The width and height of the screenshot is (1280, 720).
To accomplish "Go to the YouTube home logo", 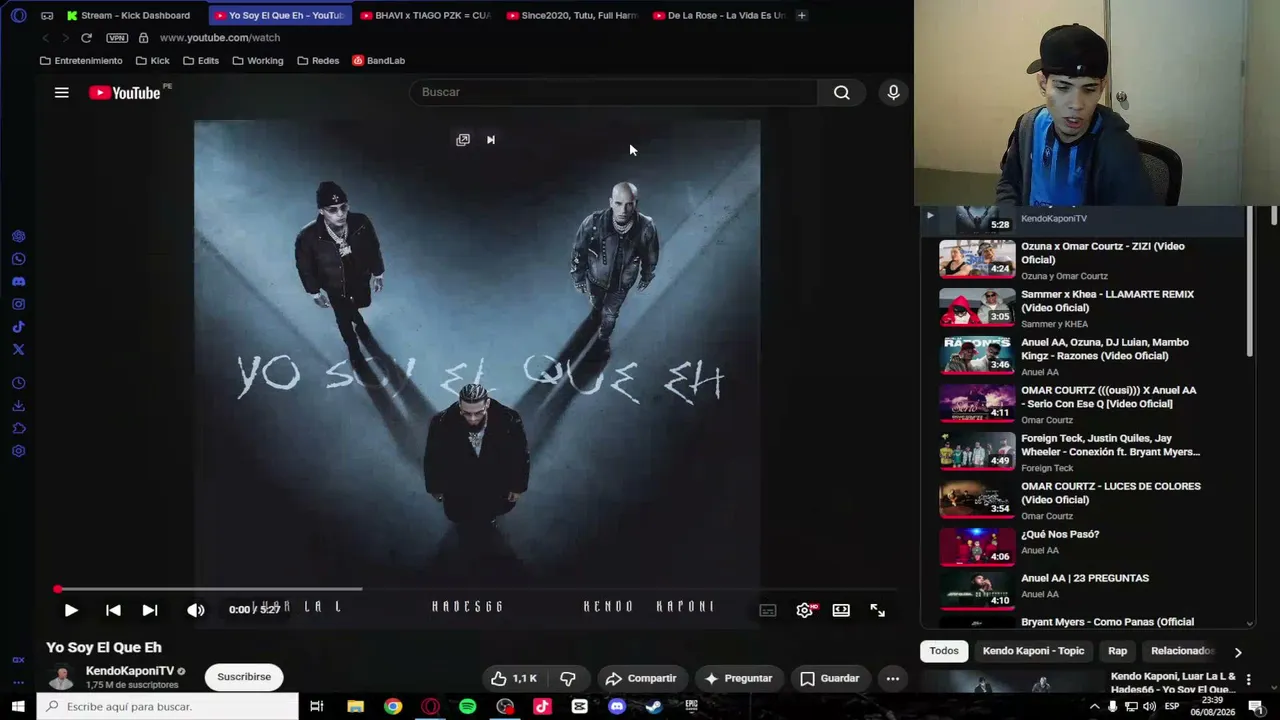I will click(124, 93).
